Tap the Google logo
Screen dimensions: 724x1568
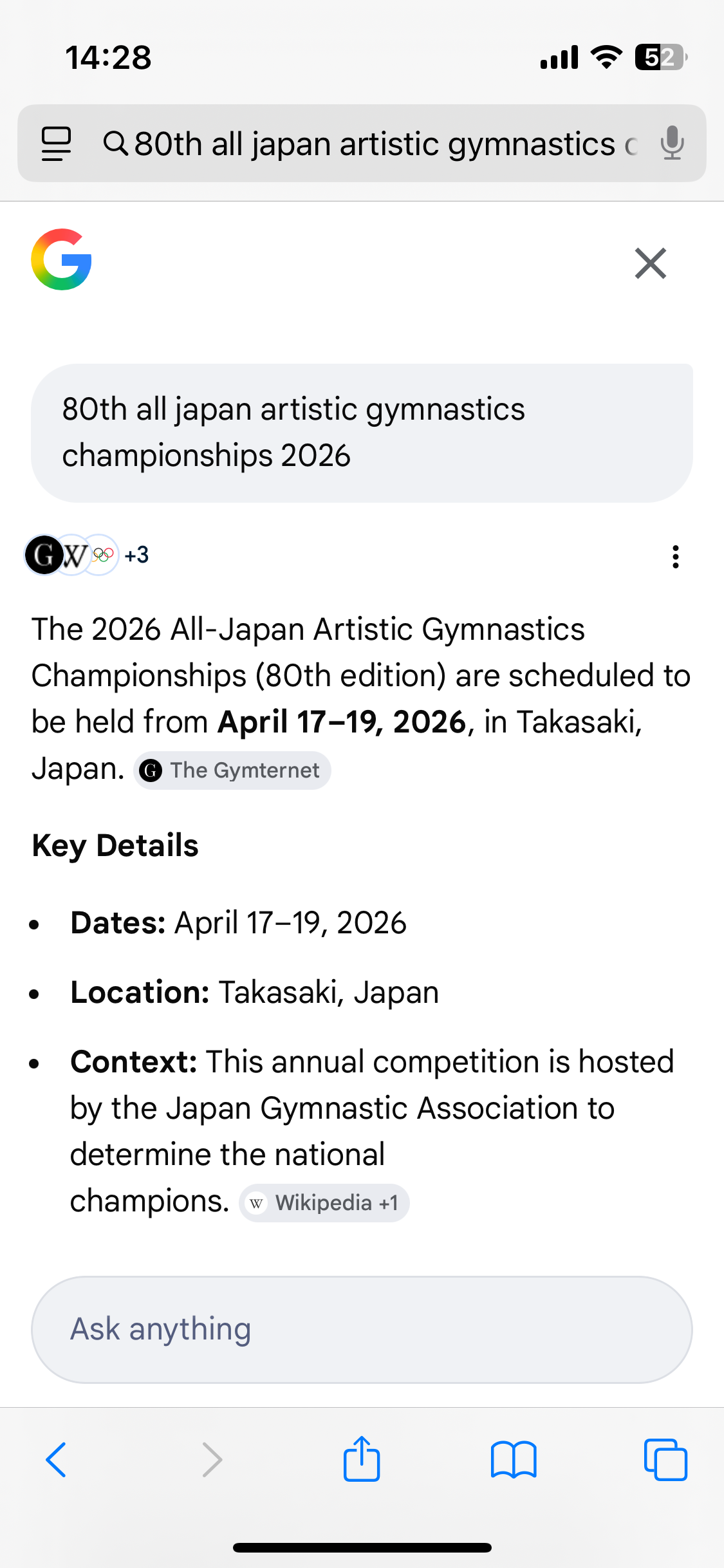coord(62,259)
